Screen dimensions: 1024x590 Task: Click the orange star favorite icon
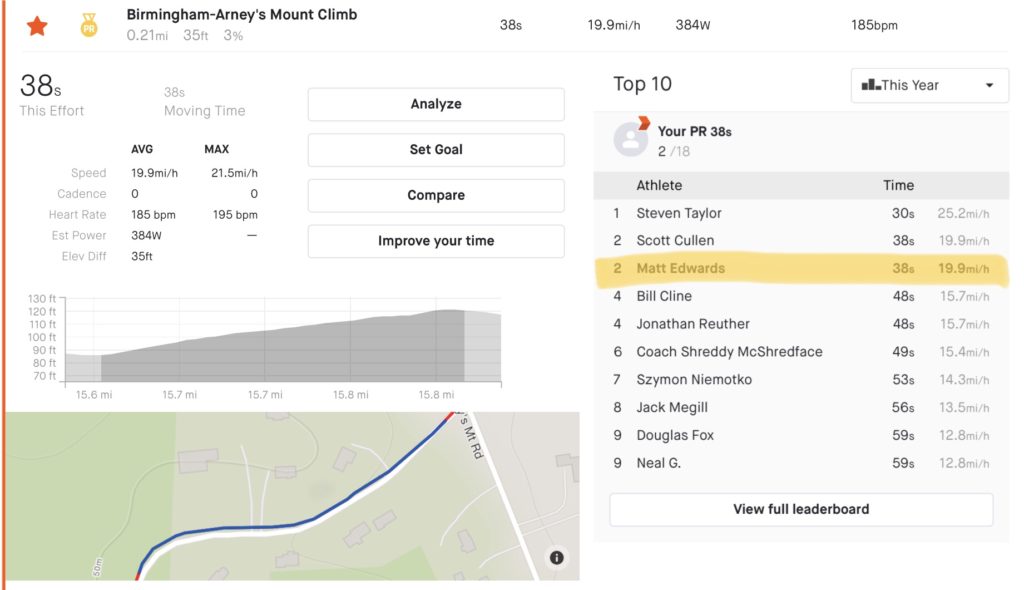click(37, 25)
